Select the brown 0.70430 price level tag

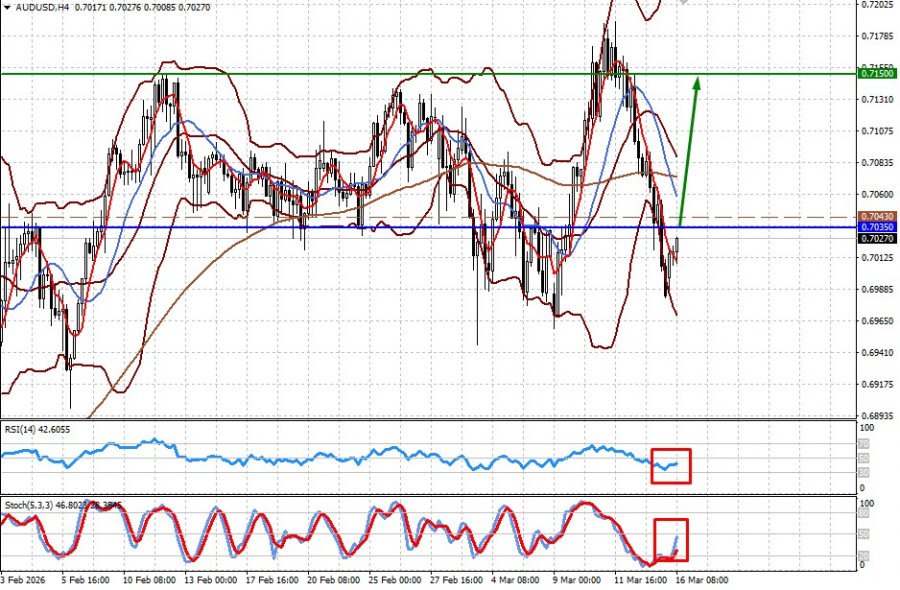coord(876,216)
